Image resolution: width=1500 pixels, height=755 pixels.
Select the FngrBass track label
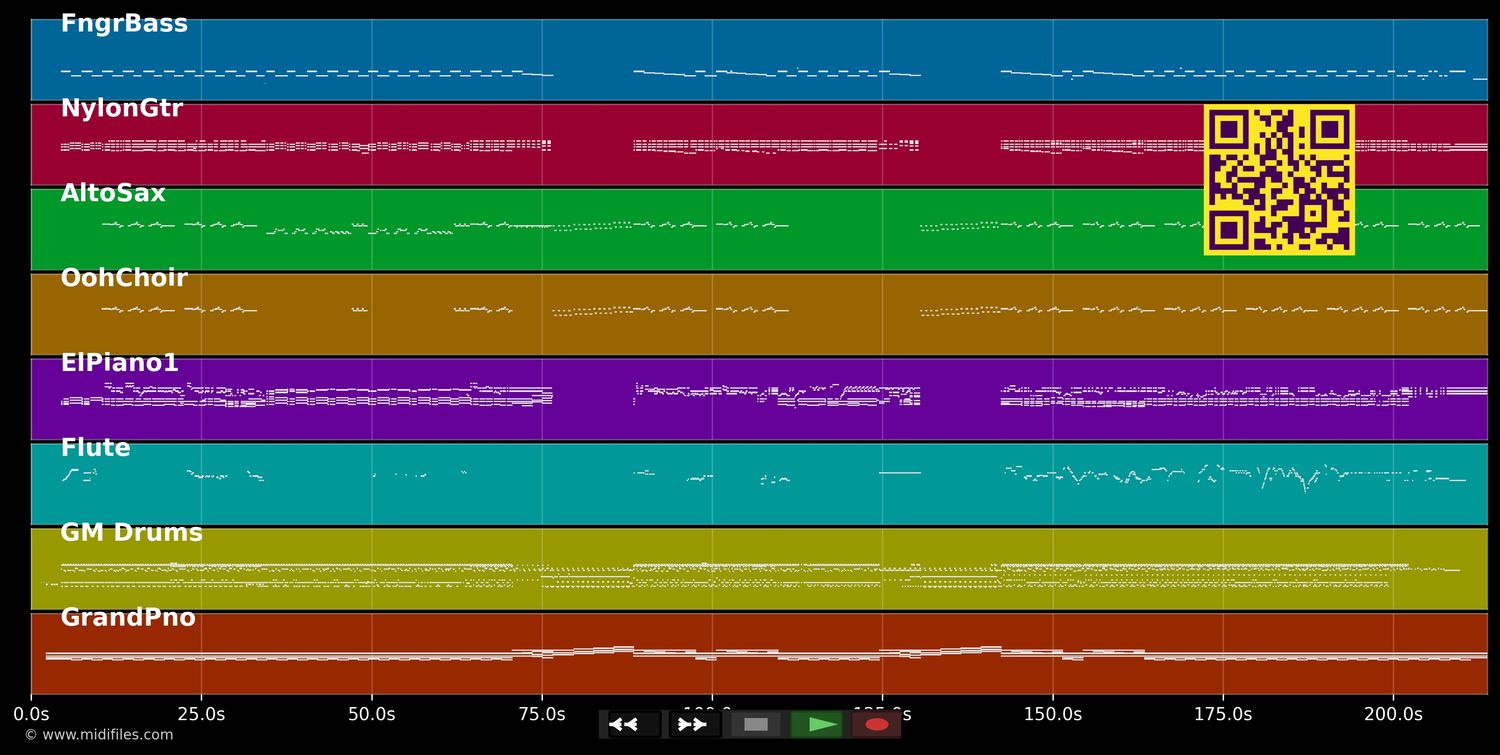click(124, 24)
